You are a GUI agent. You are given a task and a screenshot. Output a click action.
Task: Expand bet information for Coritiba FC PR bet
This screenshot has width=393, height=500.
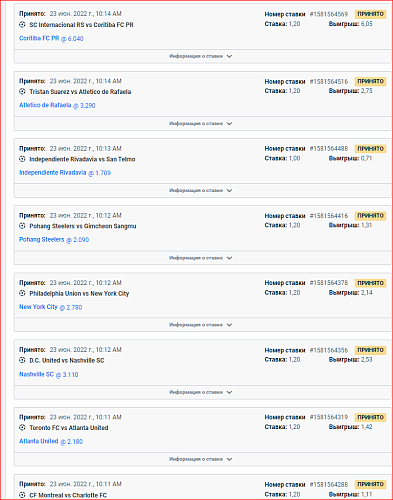(x=201, y=56)
